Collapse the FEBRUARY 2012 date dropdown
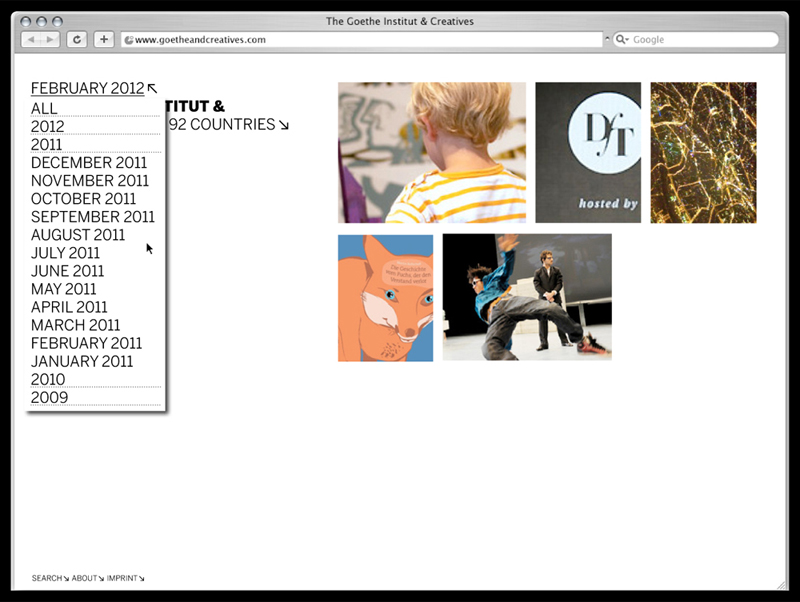 [88, 88]
